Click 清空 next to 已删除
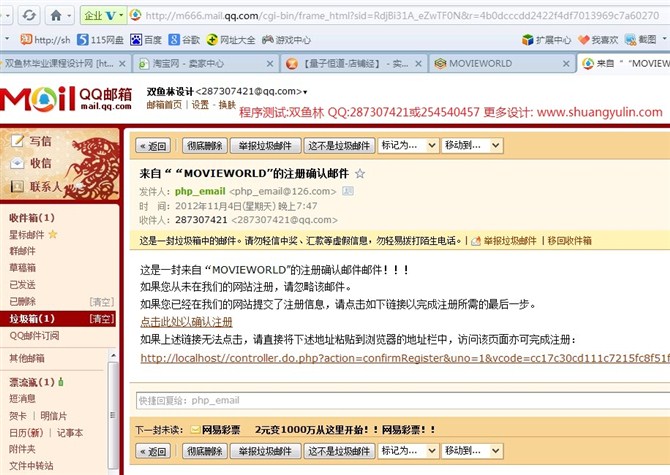 click(102, 302)
